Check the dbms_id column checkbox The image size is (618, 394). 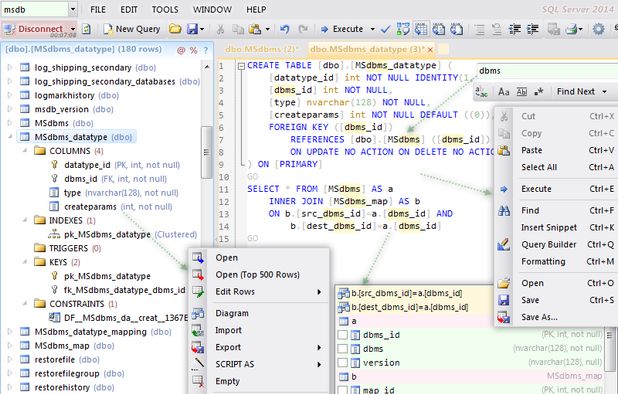click(343, 335)
